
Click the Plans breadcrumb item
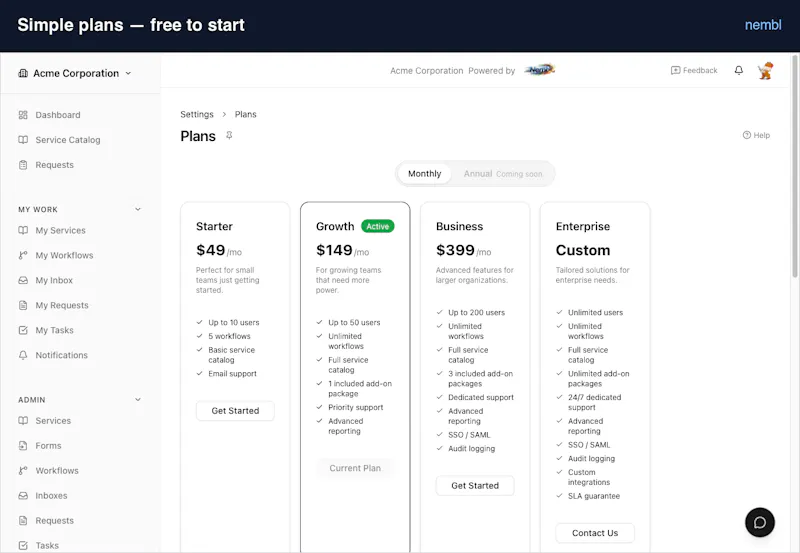[245, 114]
